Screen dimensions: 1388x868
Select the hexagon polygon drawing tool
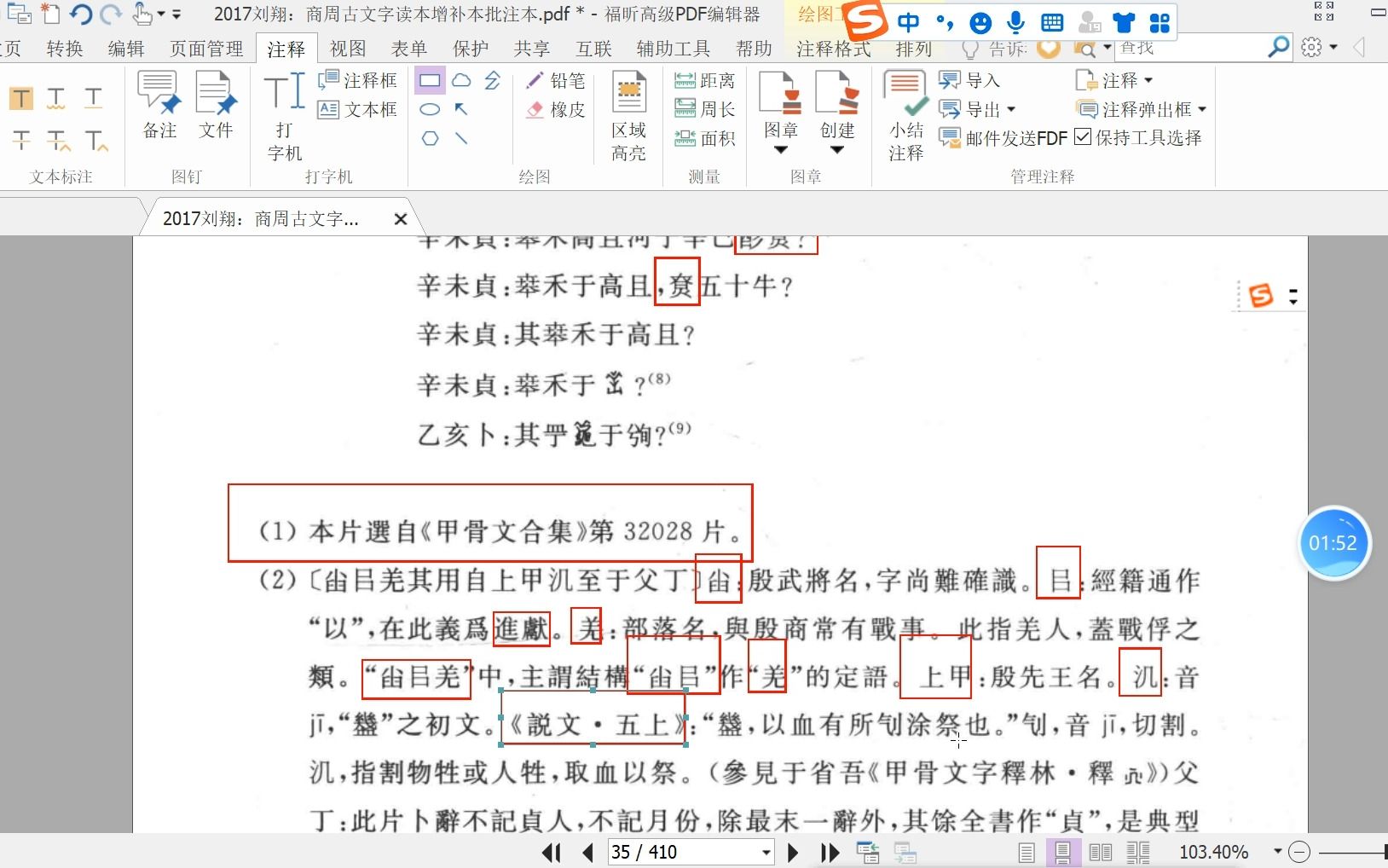(431, 138)
